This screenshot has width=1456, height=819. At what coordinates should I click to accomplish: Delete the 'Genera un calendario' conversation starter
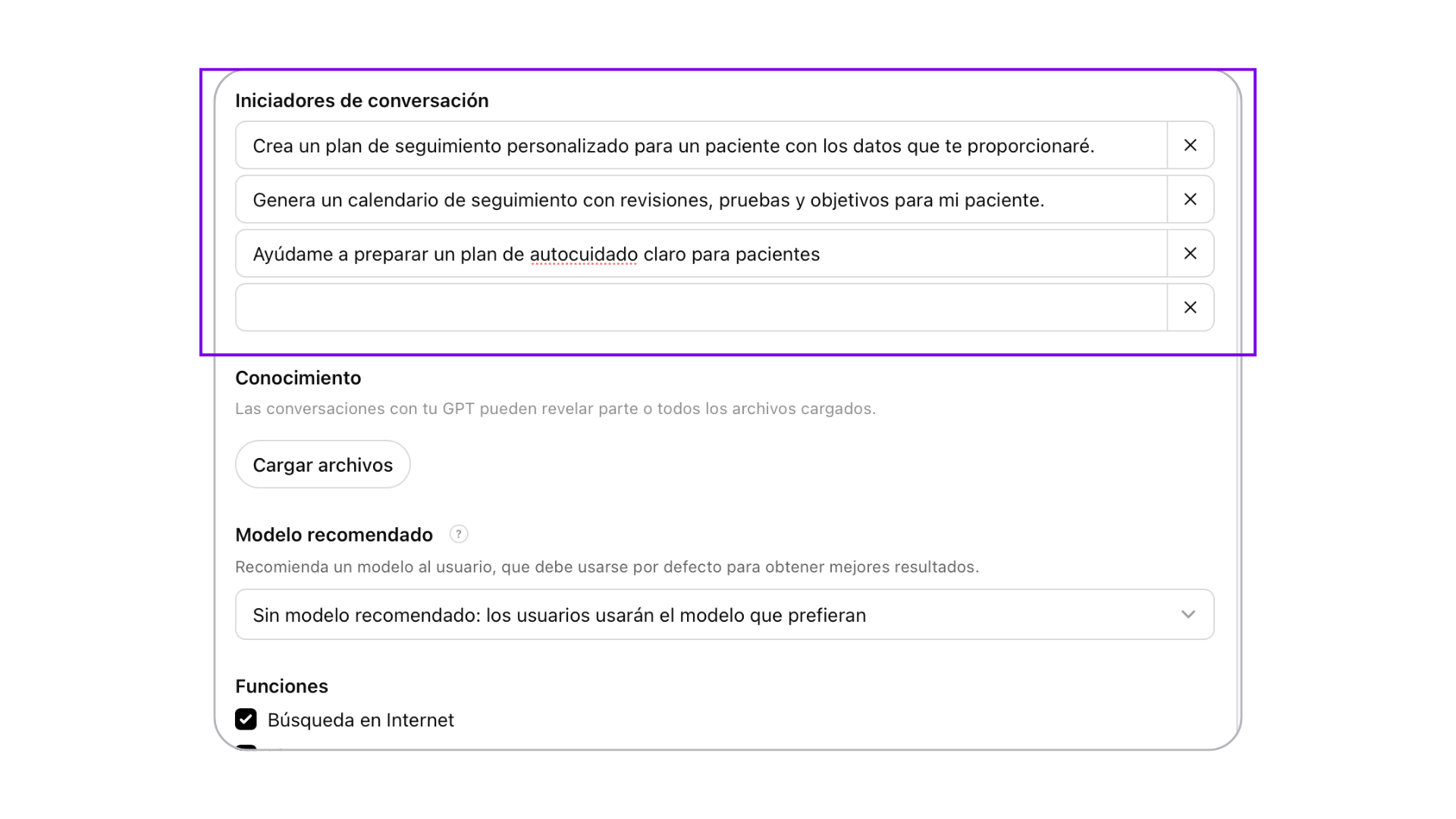tap(1190, 199)
